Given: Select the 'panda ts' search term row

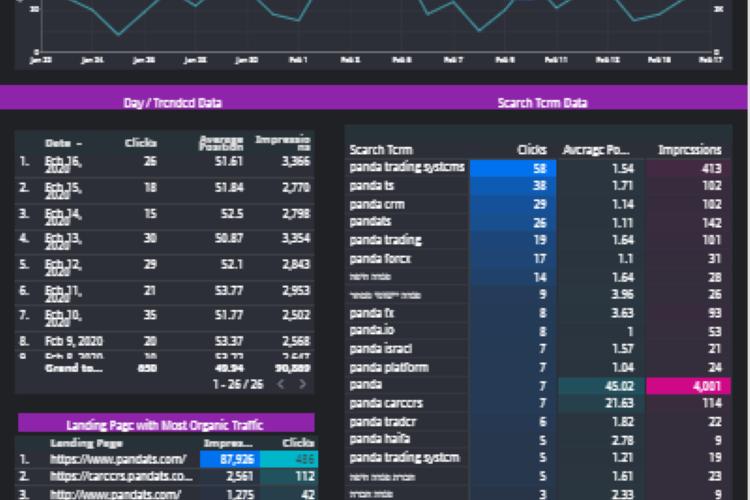Looking at the screenshot, I should [538, 186].
